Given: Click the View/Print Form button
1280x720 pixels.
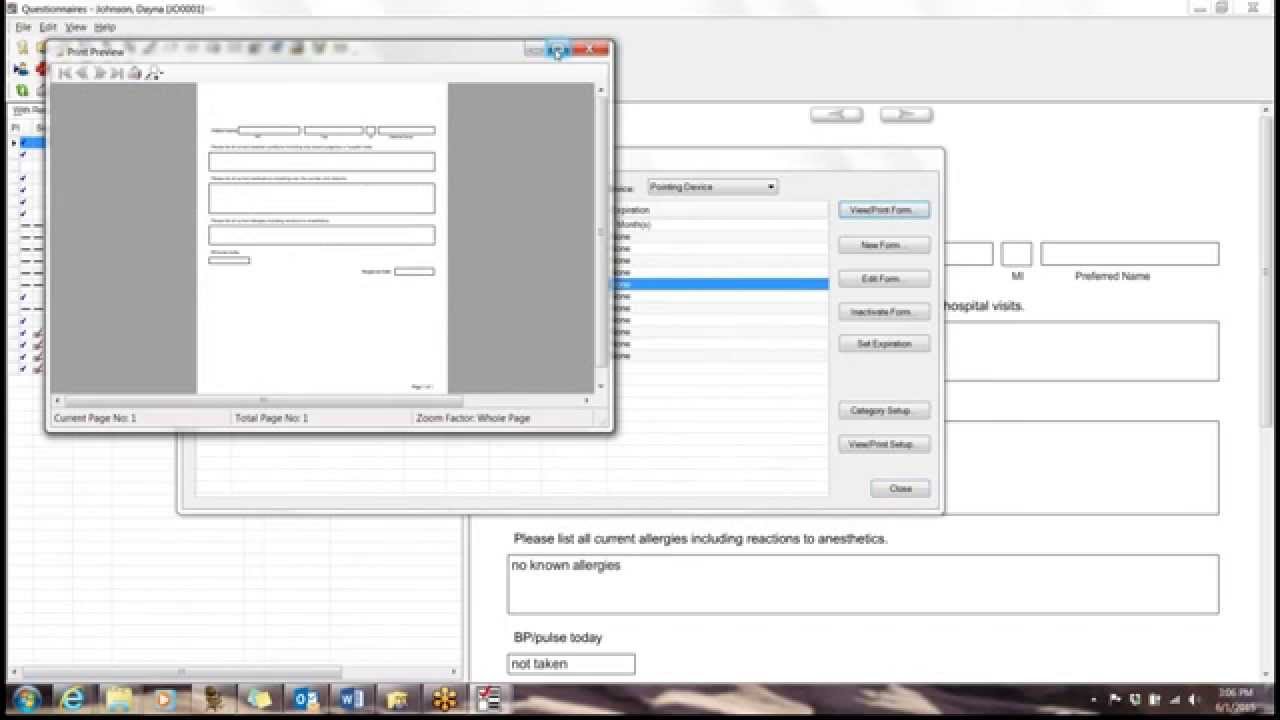Looking at the screenshot, I should [884, 210].
